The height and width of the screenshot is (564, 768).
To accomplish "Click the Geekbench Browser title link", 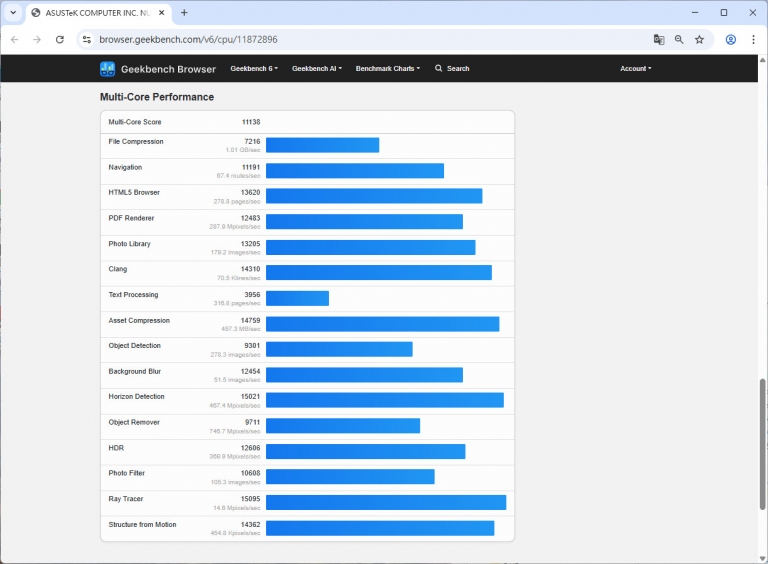I will 168,69.
